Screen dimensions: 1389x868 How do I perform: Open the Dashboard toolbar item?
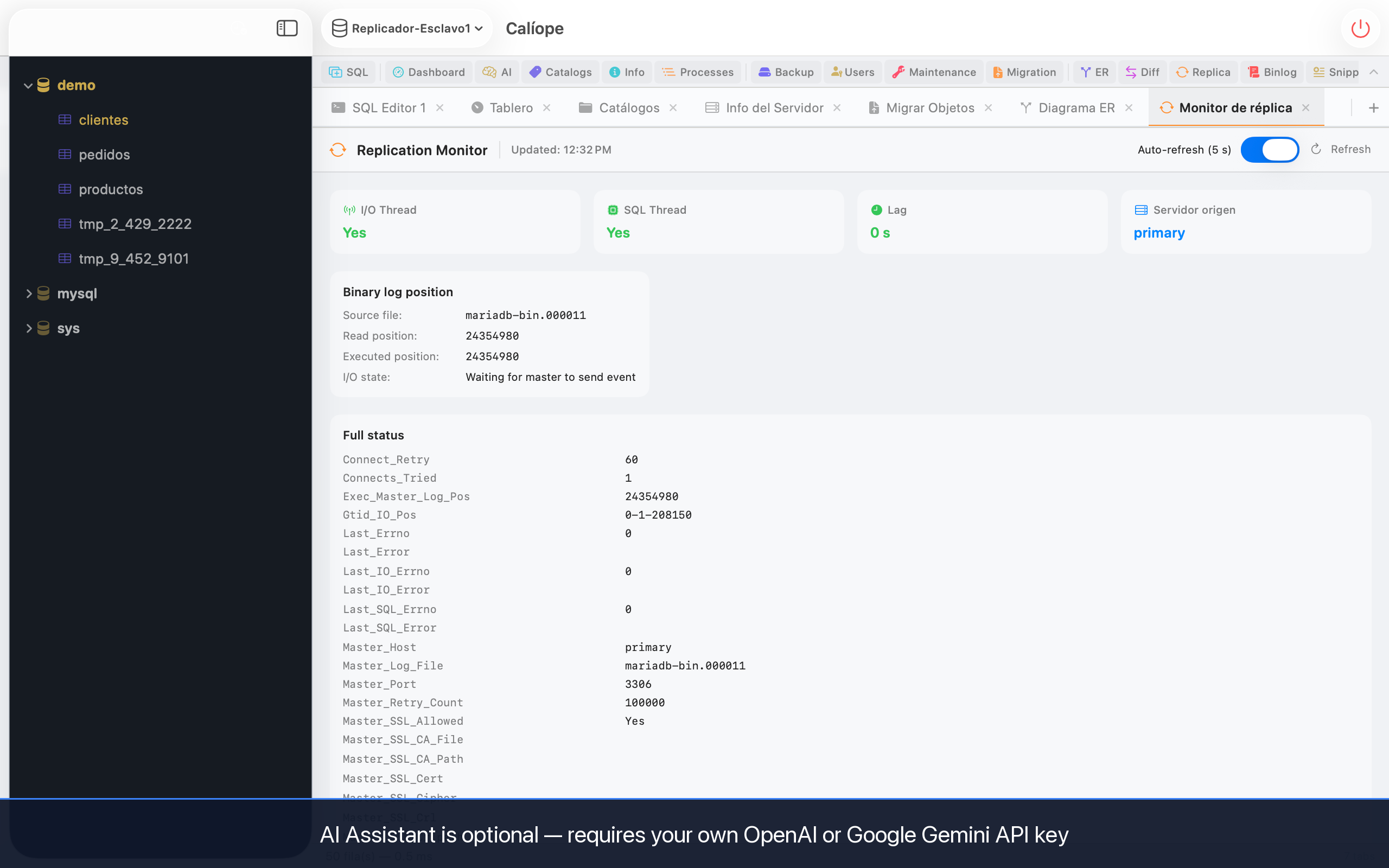(x=429, y=72)
